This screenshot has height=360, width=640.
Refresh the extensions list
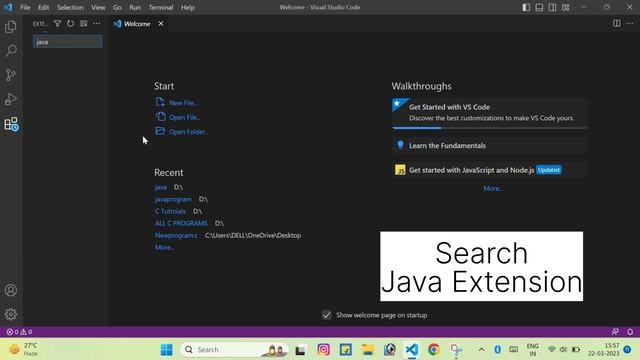71,24
